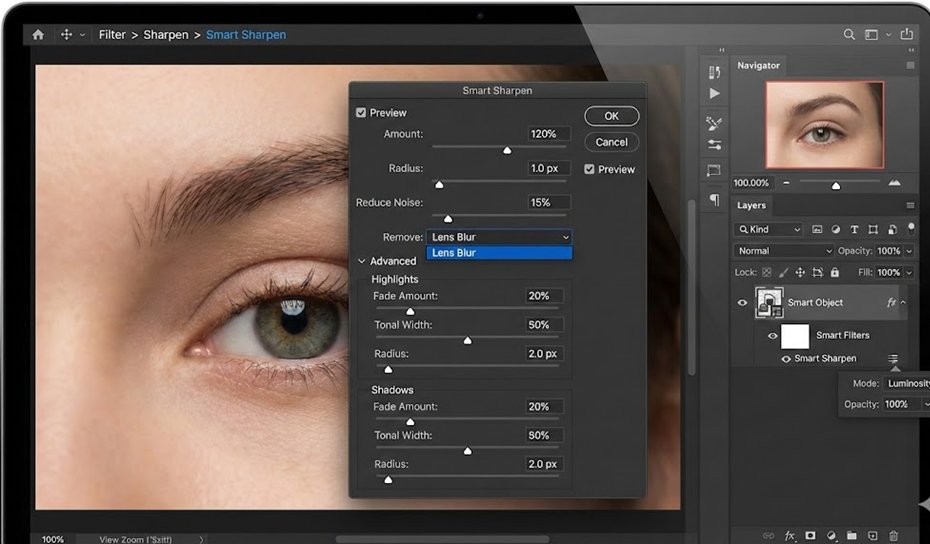The width and height of the screenshot is (930, 544).
Task: Open the Brush settings icon in the side strip
Action: coord(714,123)
